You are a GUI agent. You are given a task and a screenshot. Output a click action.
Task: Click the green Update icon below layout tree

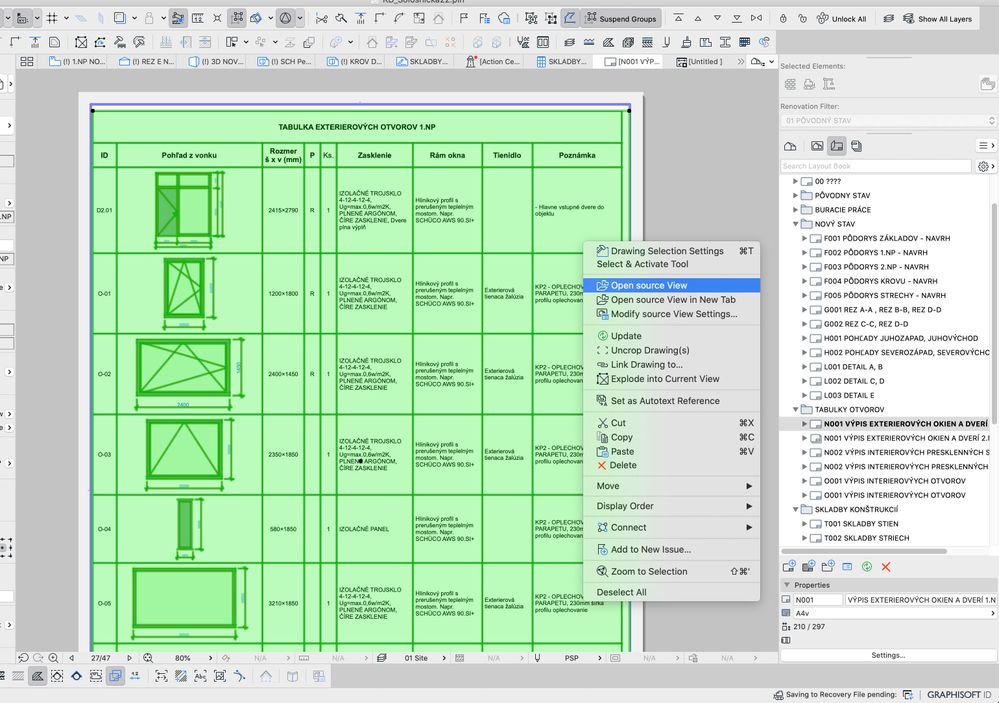coord(867,567)
